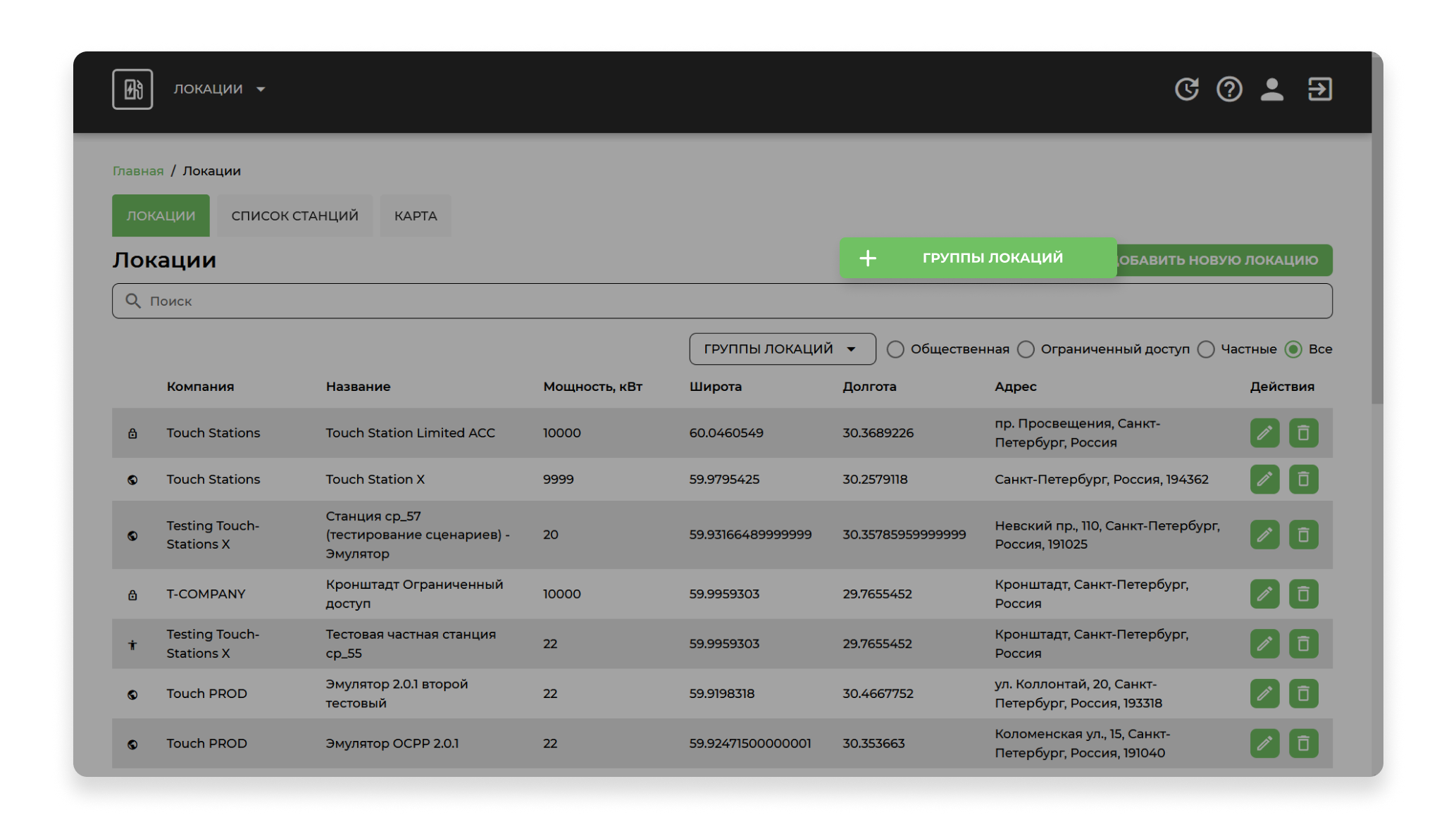Open the user profile icon
Image resolution: width=1456 pixels, height=829 pixels.
click(x=1271, y=89)
